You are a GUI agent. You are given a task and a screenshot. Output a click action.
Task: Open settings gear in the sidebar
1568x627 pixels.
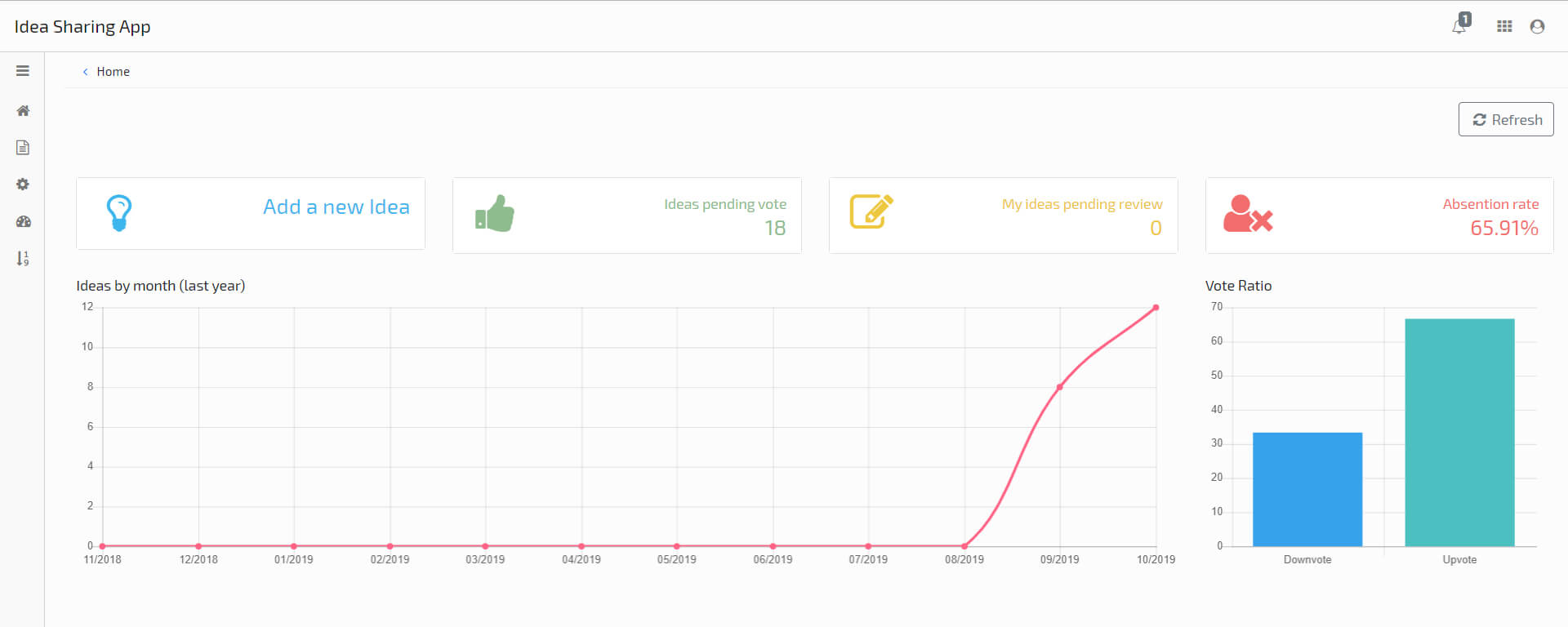point(23,185)
